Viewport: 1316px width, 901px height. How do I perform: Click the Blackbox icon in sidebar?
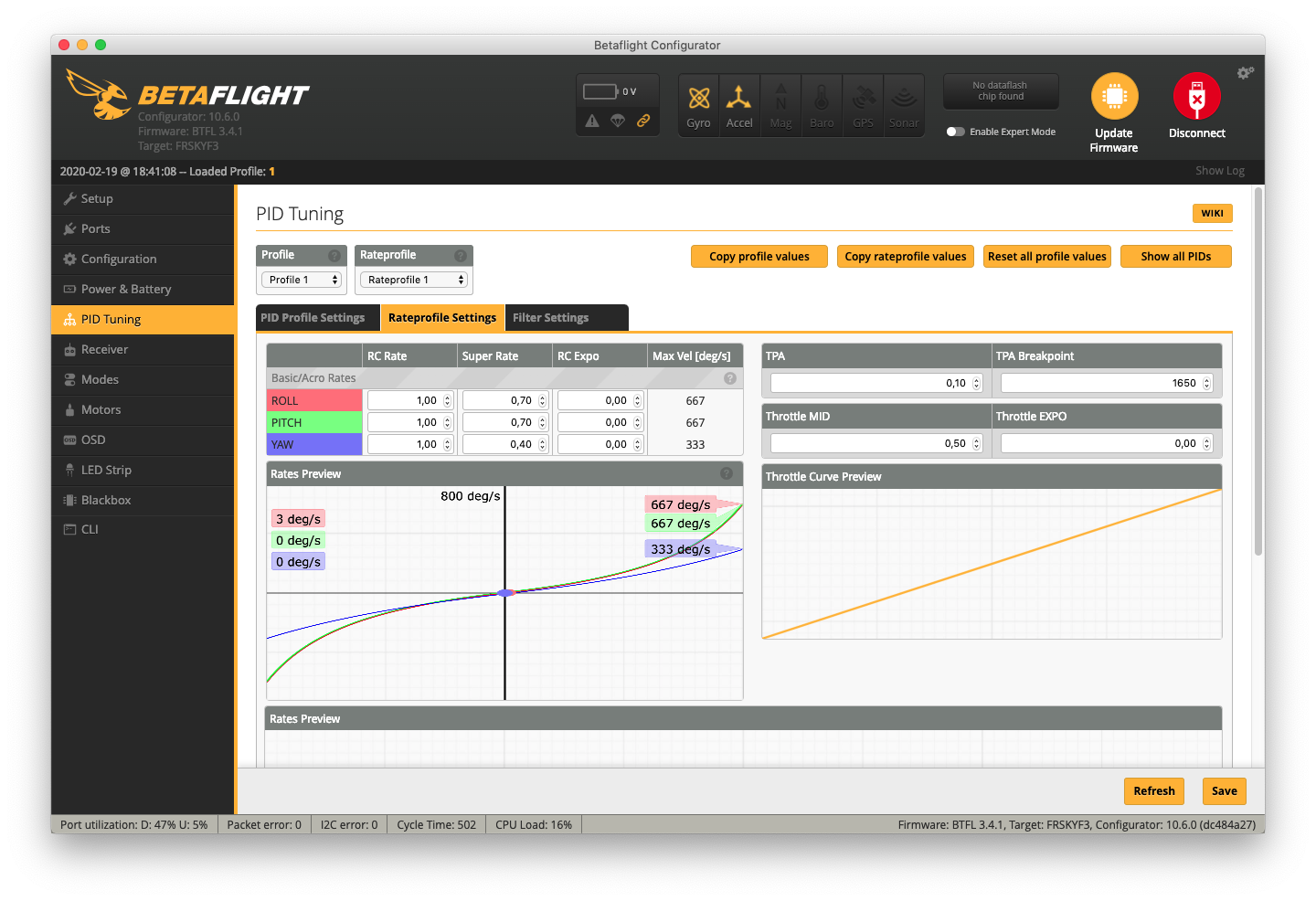pos(69,500)
